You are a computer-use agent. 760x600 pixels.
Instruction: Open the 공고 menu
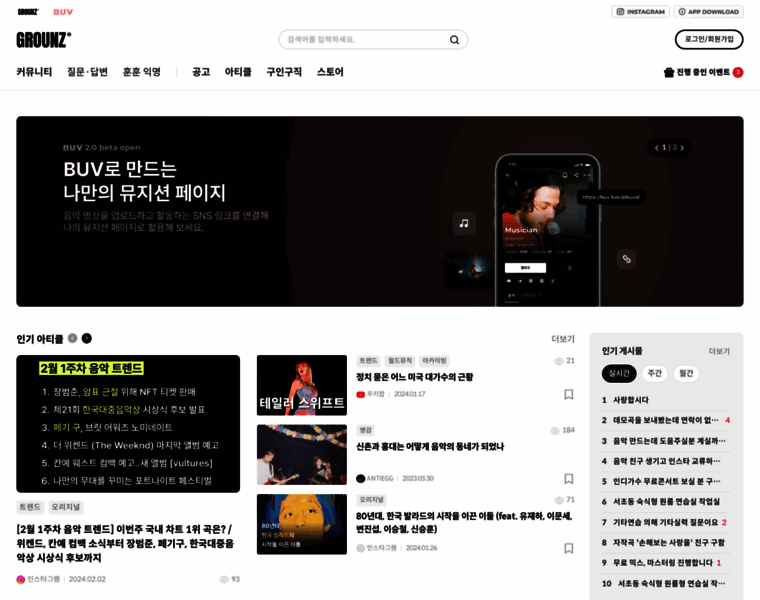pyautogui.click(x=201, y=72)
